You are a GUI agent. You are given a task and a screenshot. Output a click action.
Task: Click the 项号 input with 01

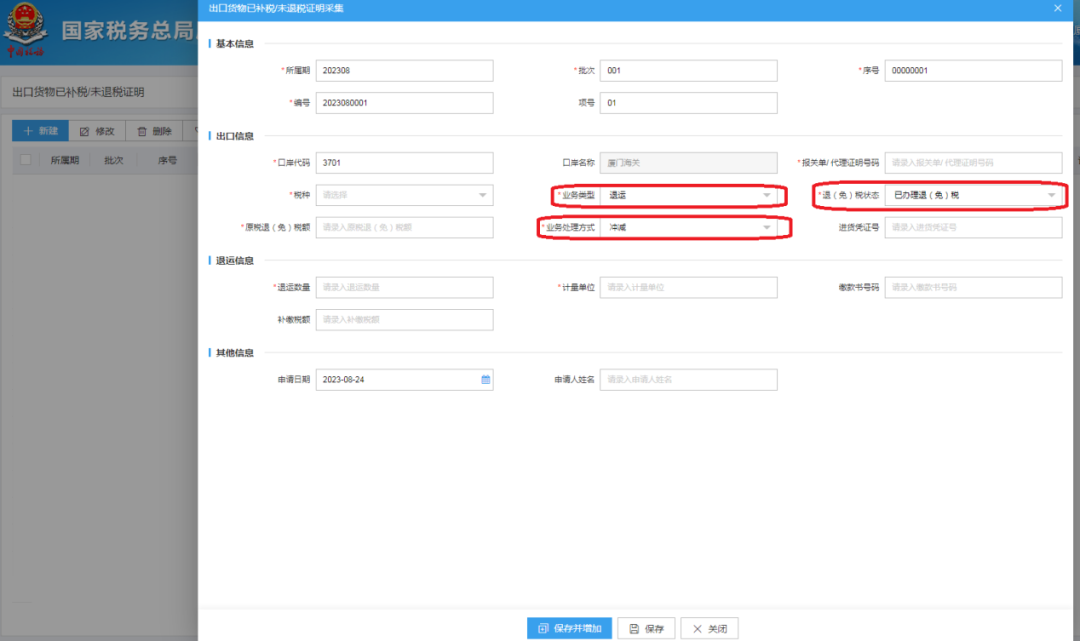tap(689, 103)
